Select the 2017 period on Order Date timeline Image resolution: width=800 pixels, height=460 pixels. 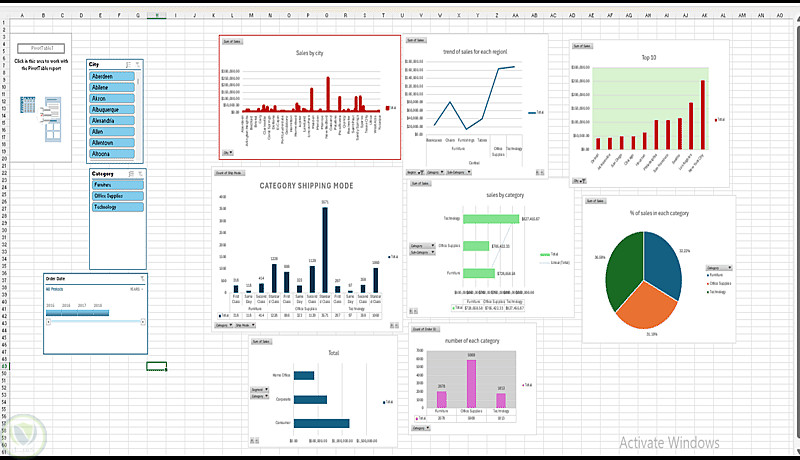(x=85, y=313)
